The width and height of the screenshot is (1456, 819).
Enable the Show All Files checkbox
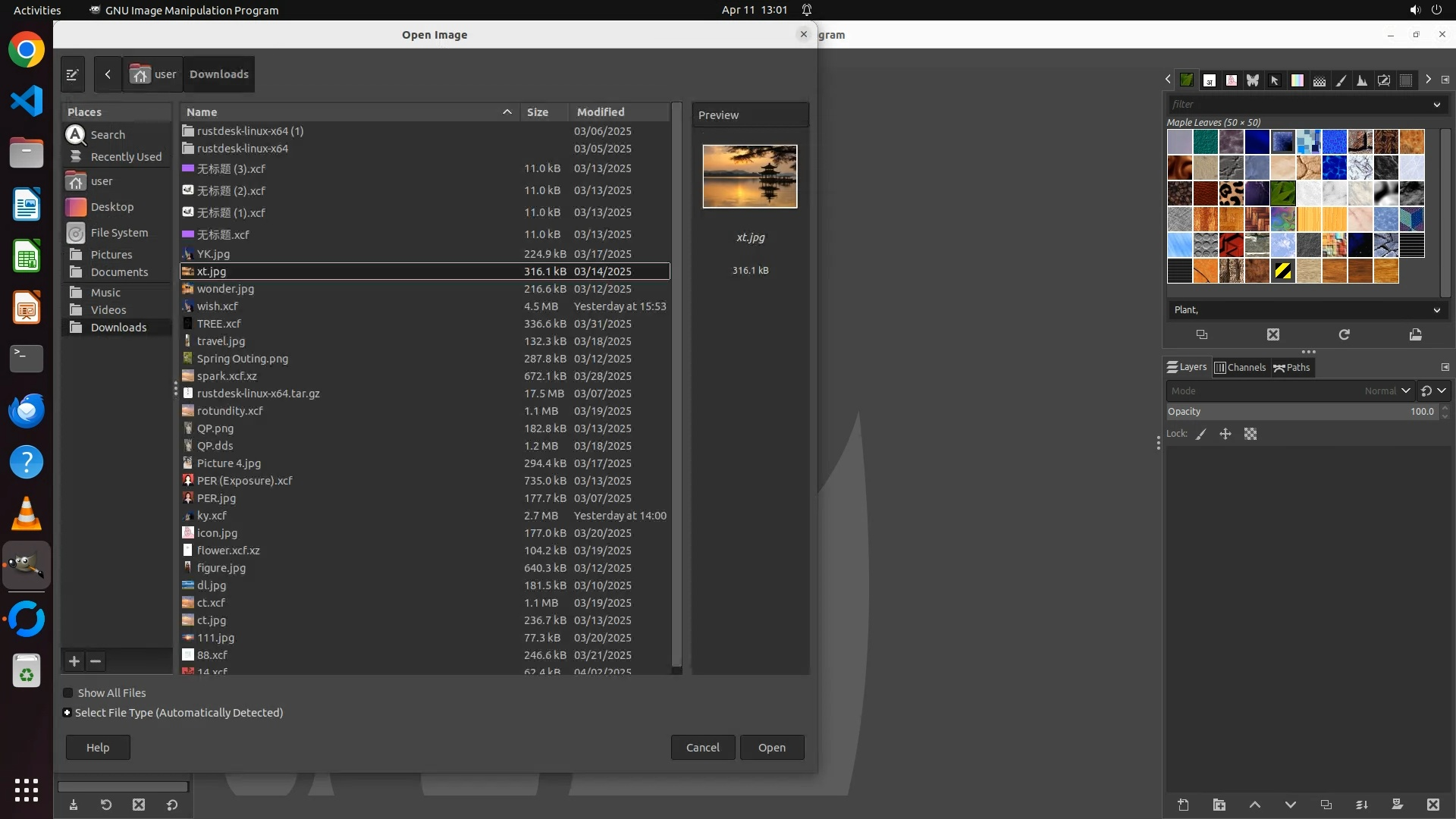point(68,693)
